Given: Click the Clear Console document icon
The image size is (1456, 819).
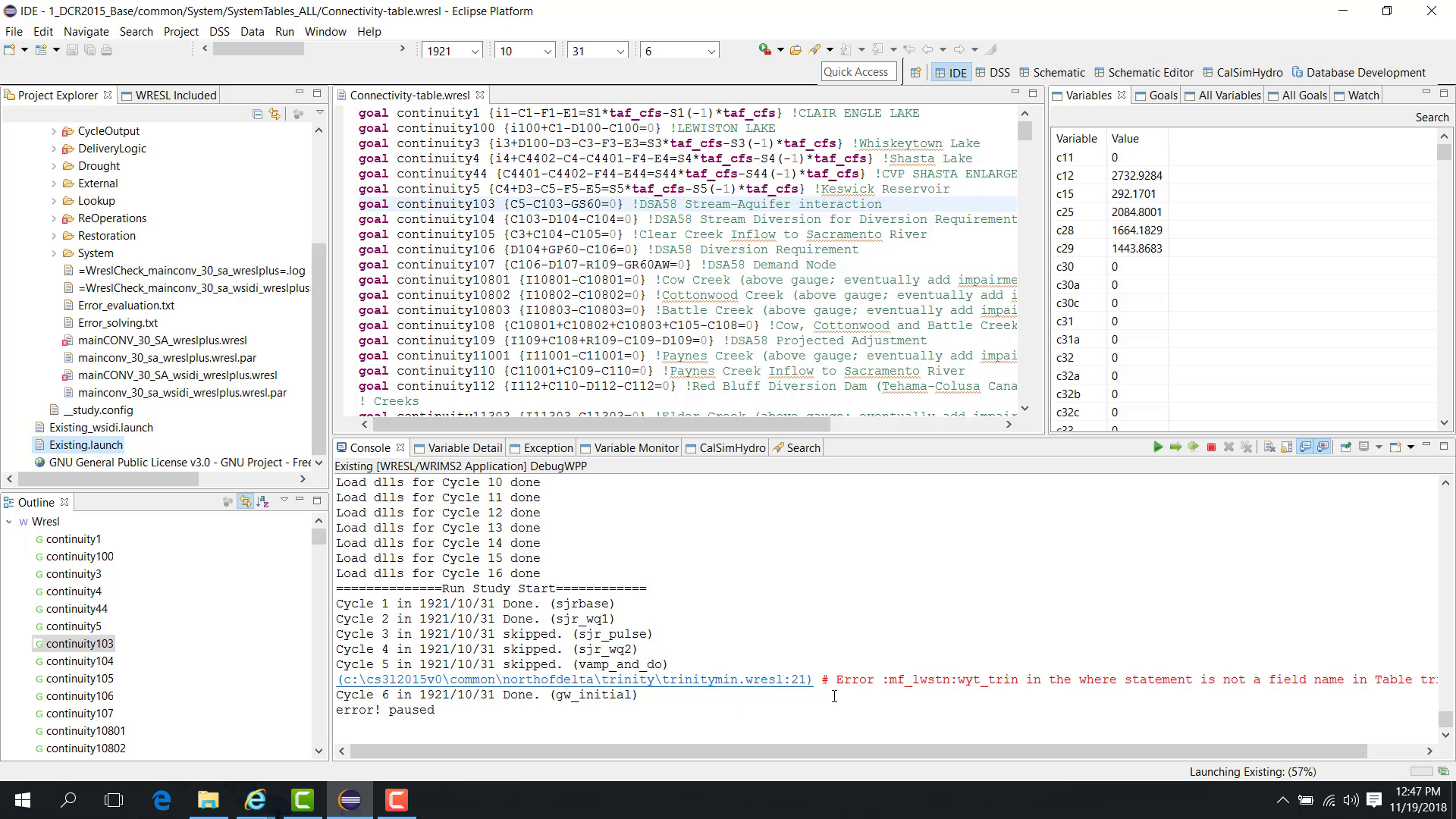Looking at the screenshot, I should pos(1269,447).
